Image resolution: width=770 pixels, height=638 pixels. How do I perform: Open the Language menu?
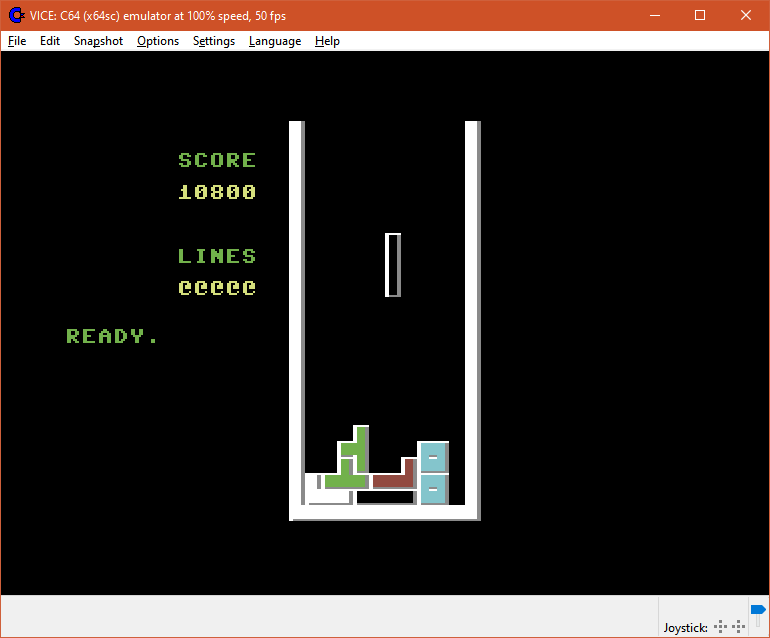pyautogui.click(x=275, y=41)
